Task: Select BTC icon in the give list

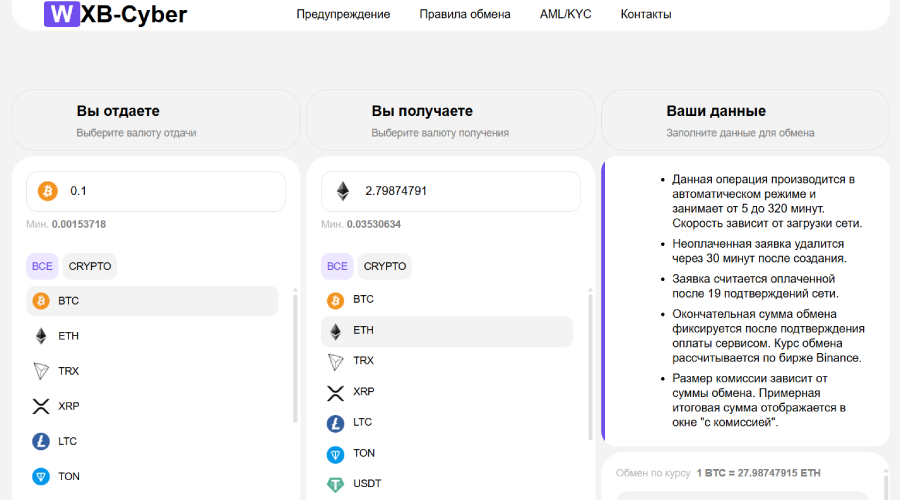Action: point(41,301)
